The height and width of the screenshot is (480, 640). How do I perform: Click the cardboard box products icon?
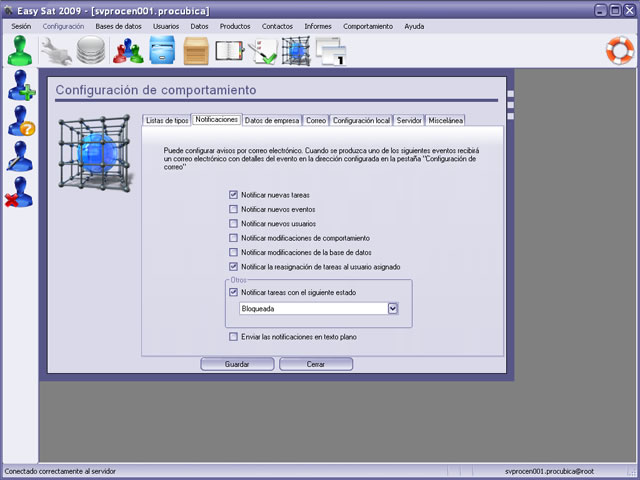196,50
